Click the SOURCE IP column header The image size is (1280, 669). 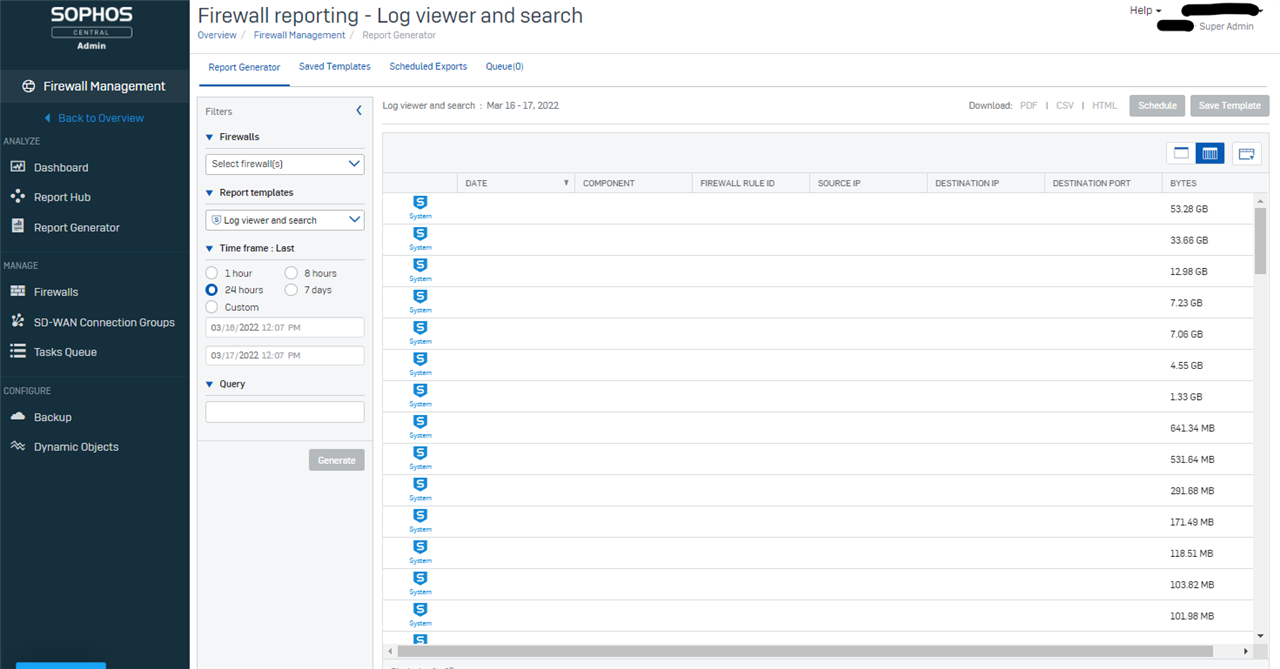pyautogui.click(x=868, y=183)
